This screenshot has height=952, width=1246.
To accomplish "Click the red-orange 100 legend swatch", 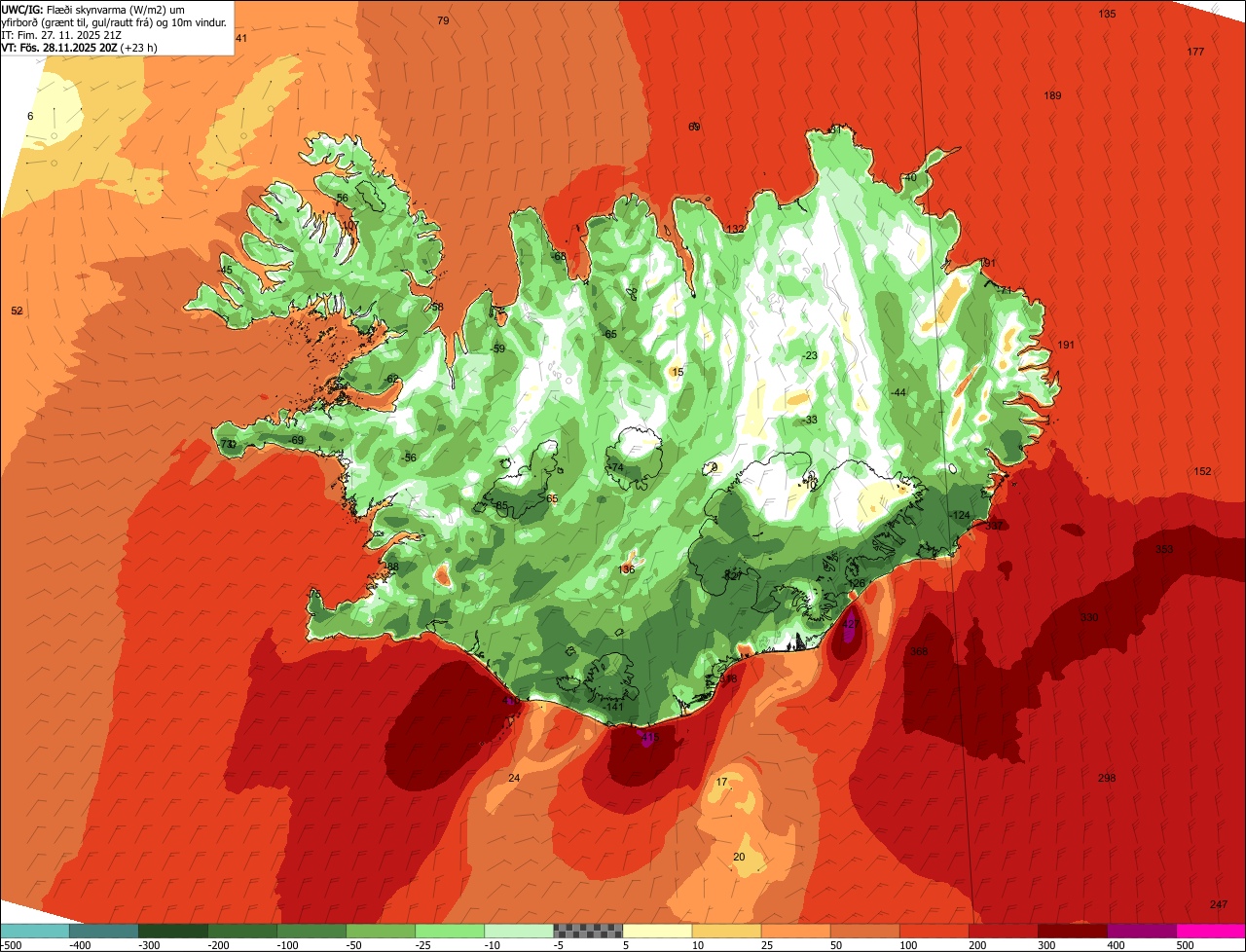I will [x=934, y=931].
